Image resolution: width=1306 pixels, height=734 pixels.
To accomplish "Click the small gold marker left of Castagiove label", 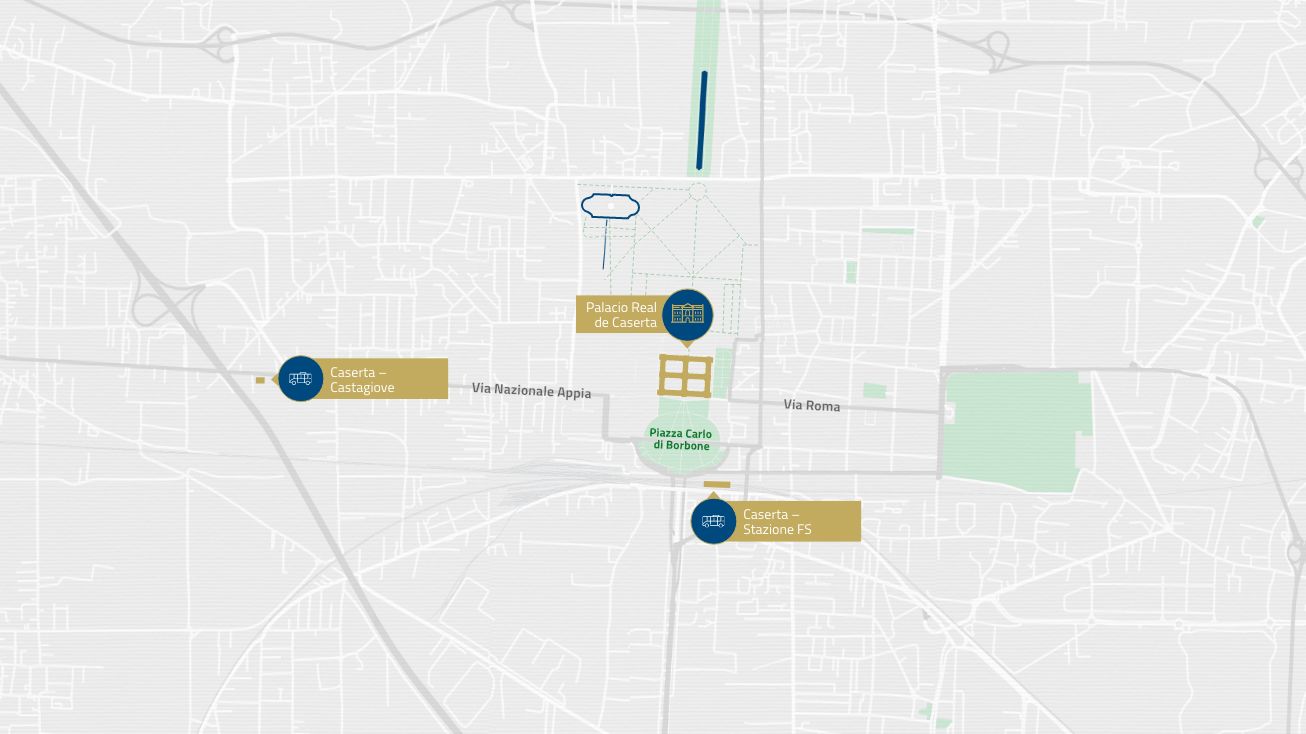I will [262, 379].
